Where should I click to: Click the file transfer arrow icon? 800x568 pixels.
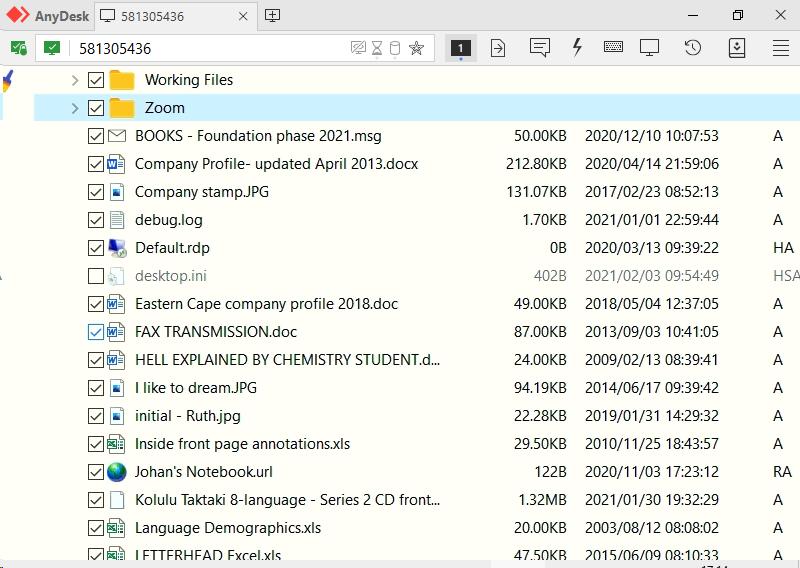[x=498, y=48]
